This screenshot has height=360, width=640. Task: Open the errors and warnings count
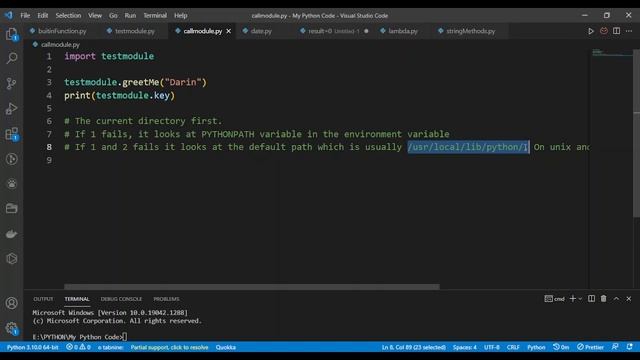point(78,347)
